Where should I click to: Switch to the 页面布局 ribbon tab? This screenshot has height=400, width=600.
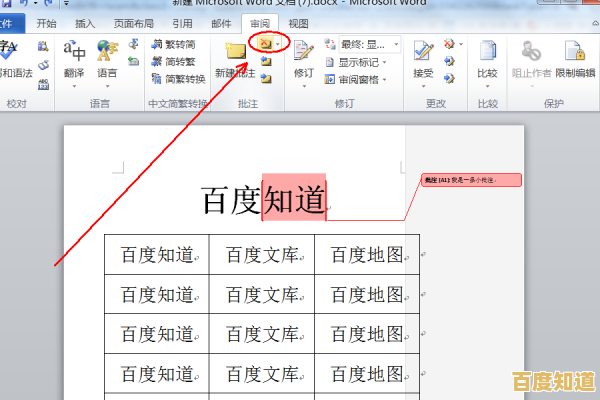pyautogui.click(x=134, y=24)
